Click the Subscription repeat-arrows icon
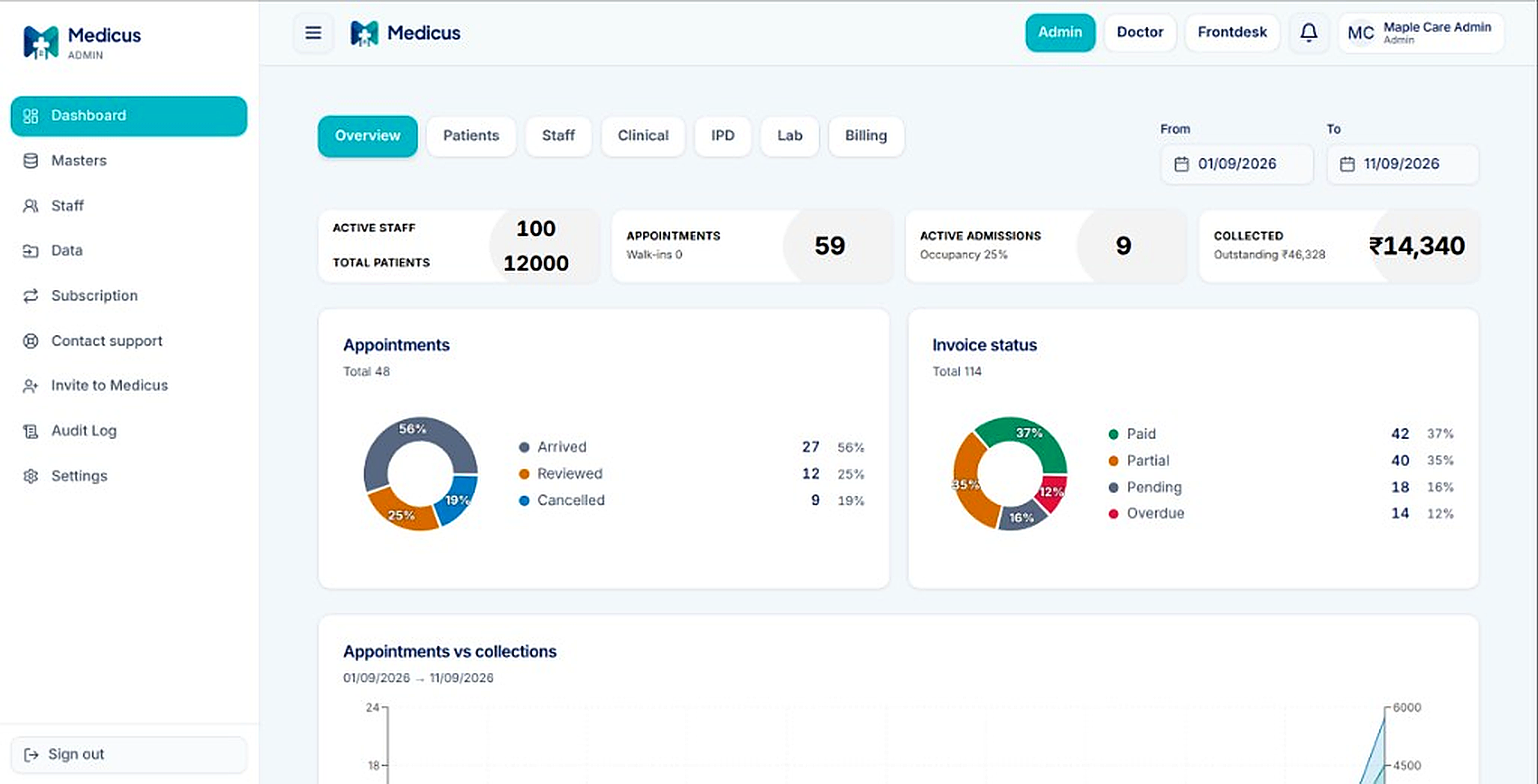 [31, 295]
